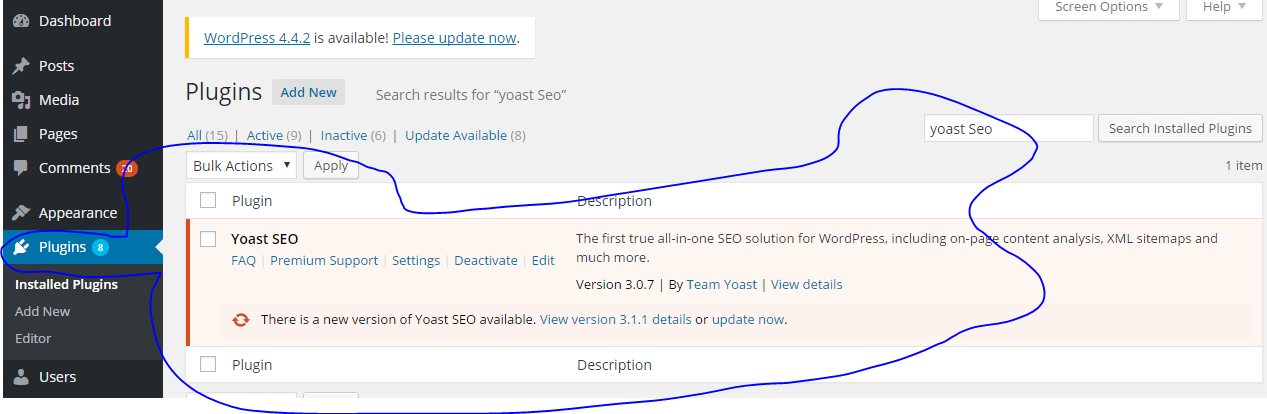Open Yoast SEO Premium Support link
Viewport: 1267px width, 414px height.
(324, 261)
